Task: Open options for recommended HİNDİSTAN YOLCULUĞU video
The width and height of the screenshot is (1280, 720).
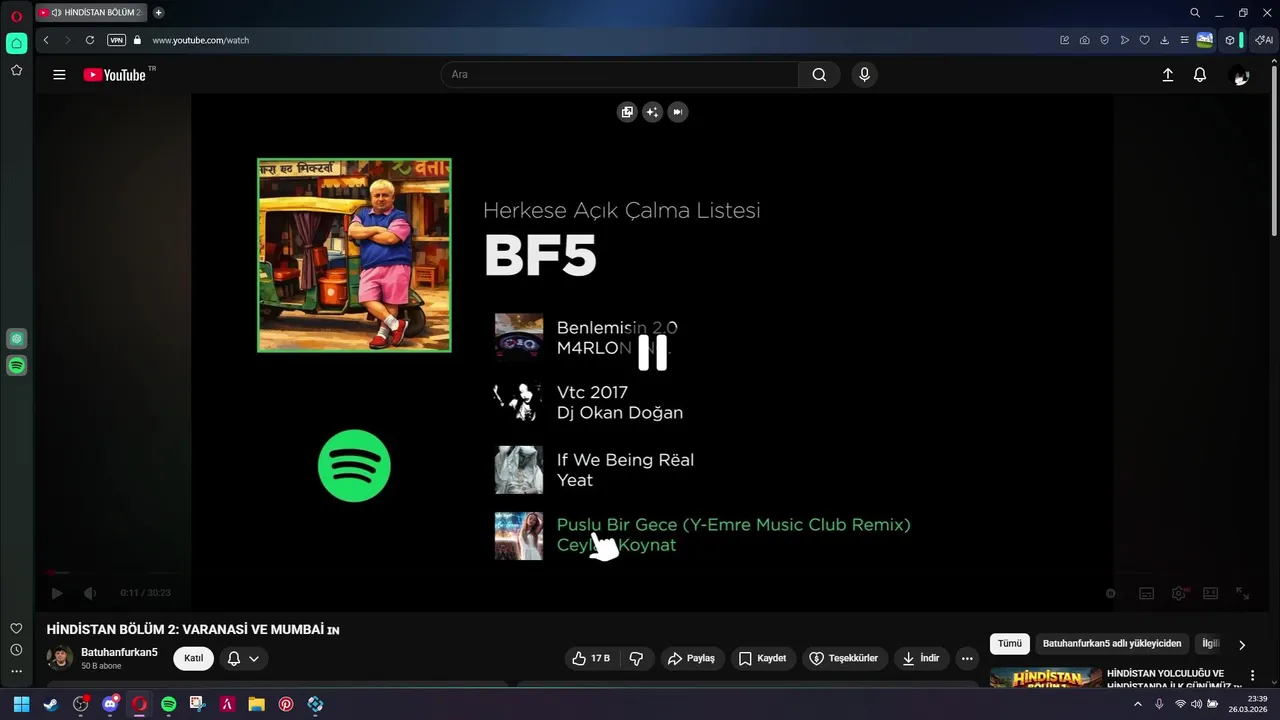Action: click(1252, 676)
